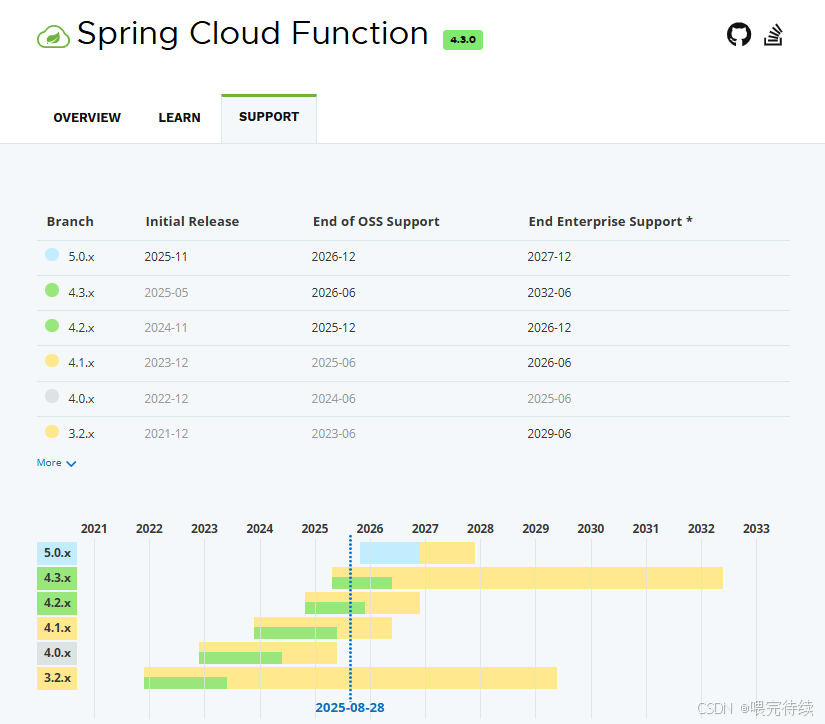The width and height of the screenshot is (825, 724).
Task: Click the 2032-06 enterprise support date
Action: 549,293
